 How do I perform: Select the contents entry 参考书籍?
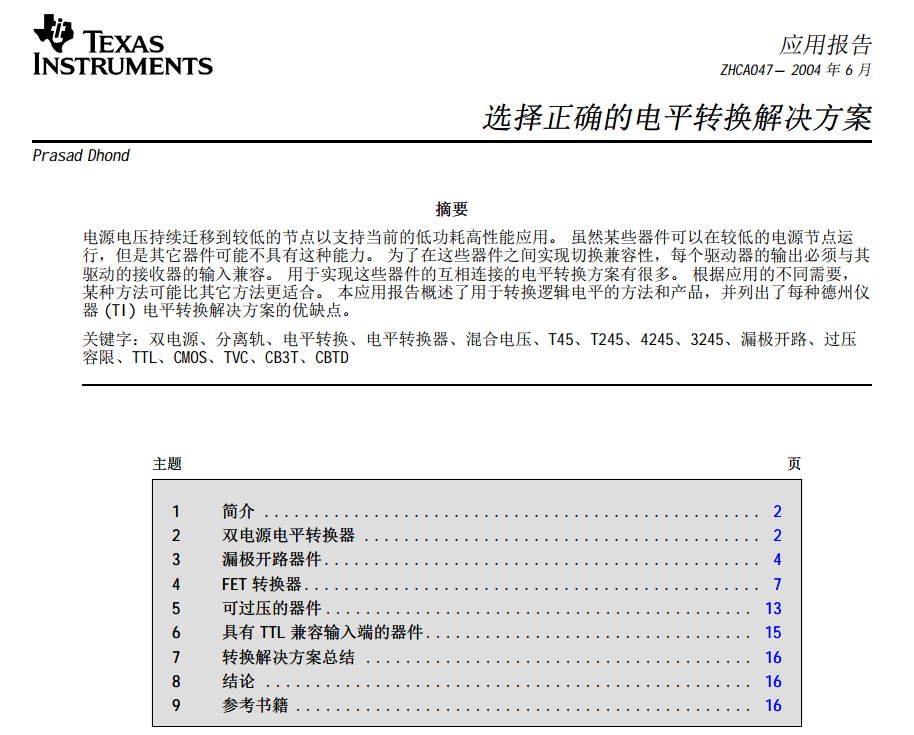click(255, 705)
